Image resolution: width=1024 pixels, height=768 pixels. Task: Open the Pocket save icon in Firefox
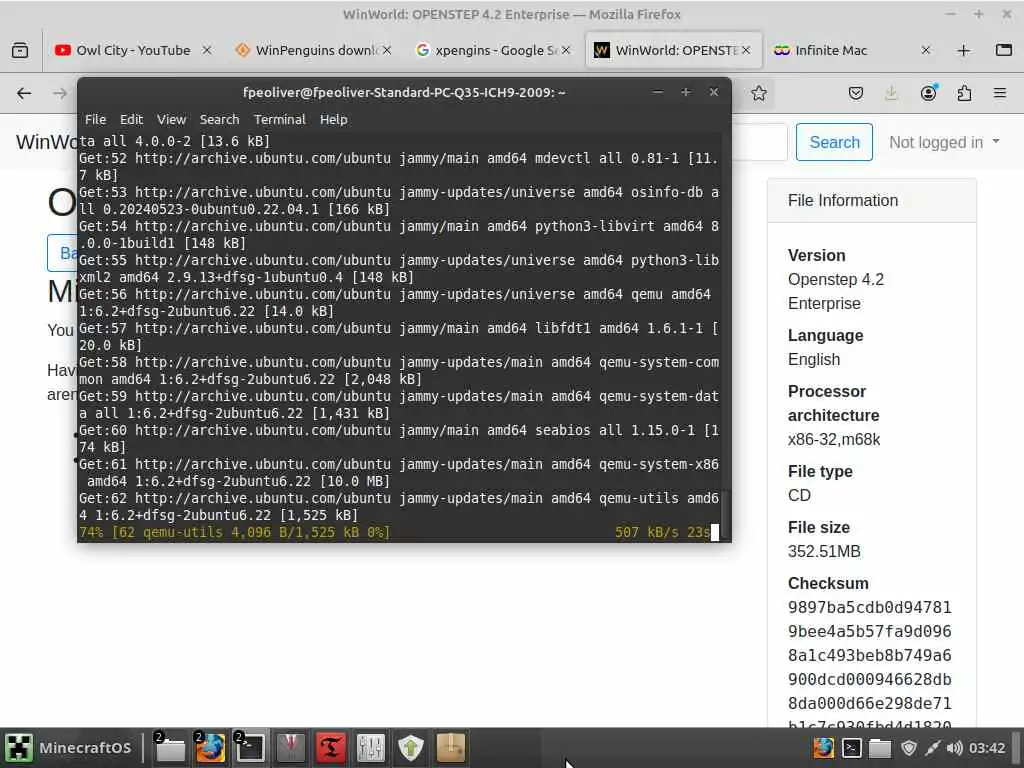(x=856, y=93)
